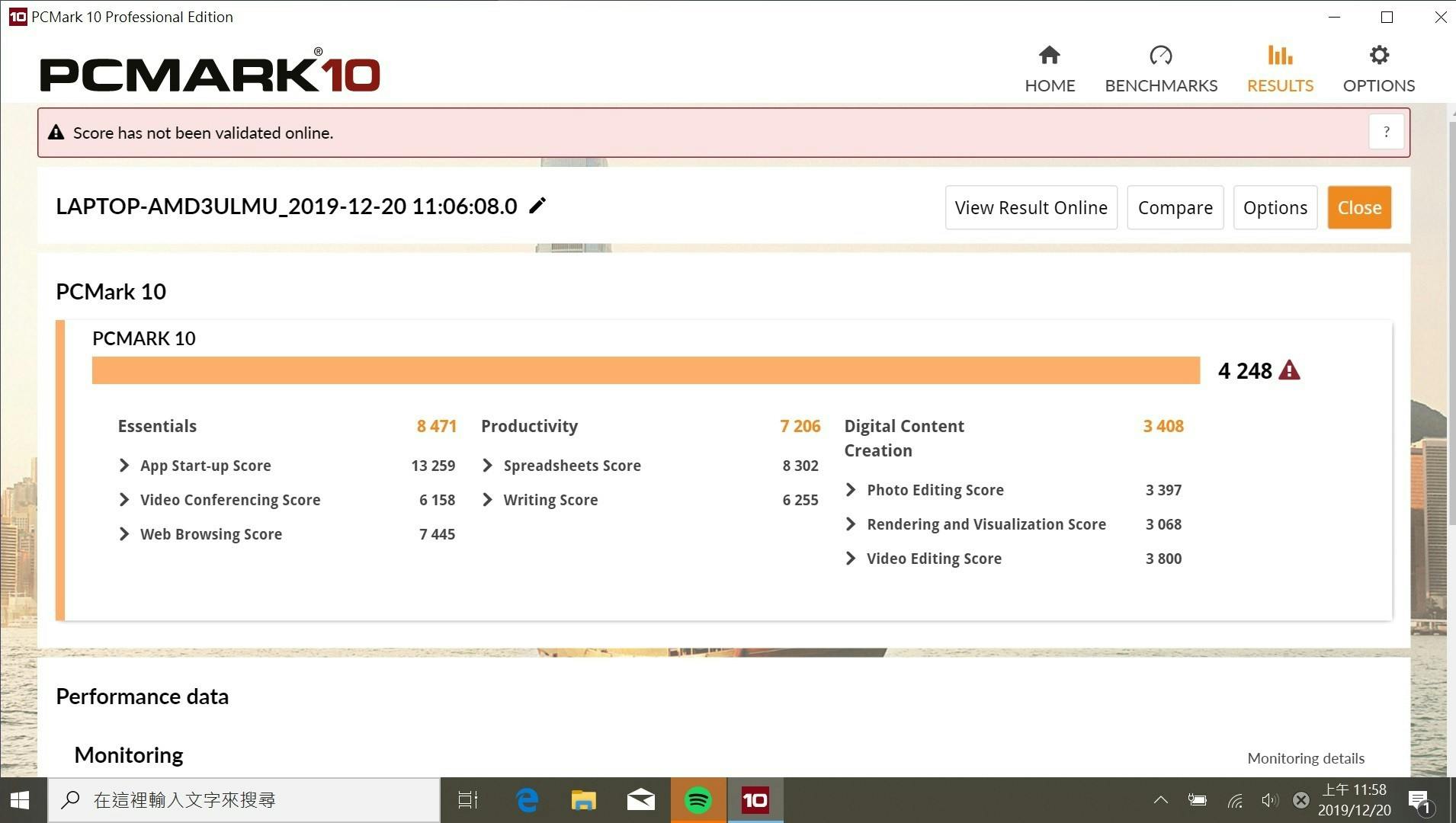Expand Web Browsing Score details

click(124, 534)
